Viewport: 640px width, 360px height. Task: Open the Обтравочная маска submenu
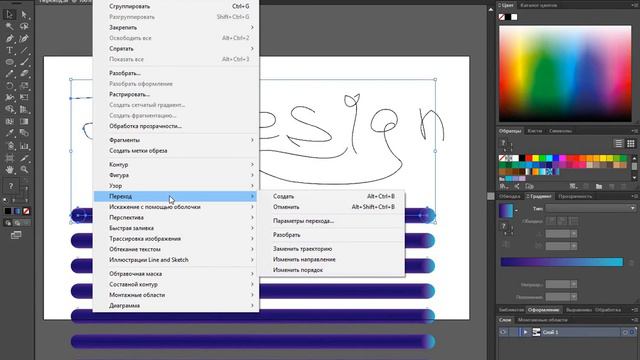coord(176,273)
